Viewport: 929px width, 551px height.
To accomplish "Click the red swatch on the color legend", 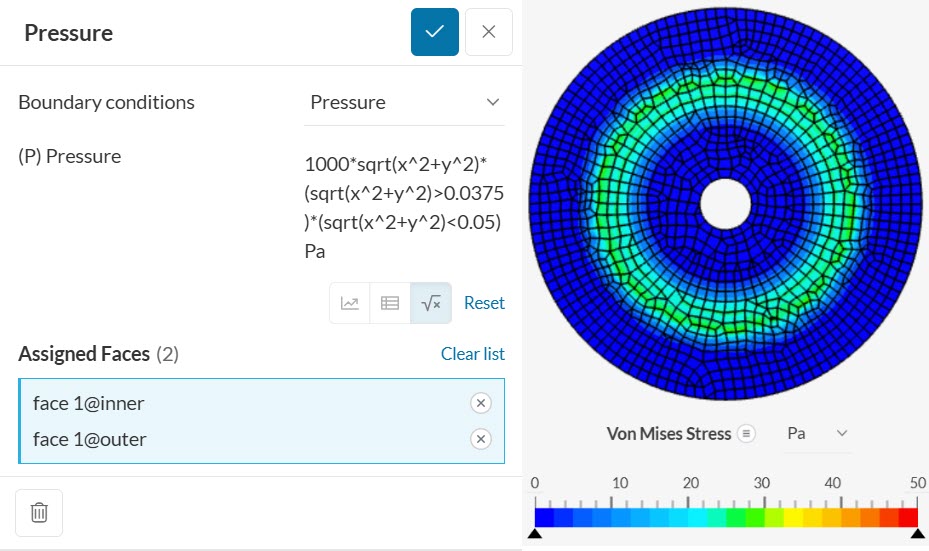I will tap(908, 517).
